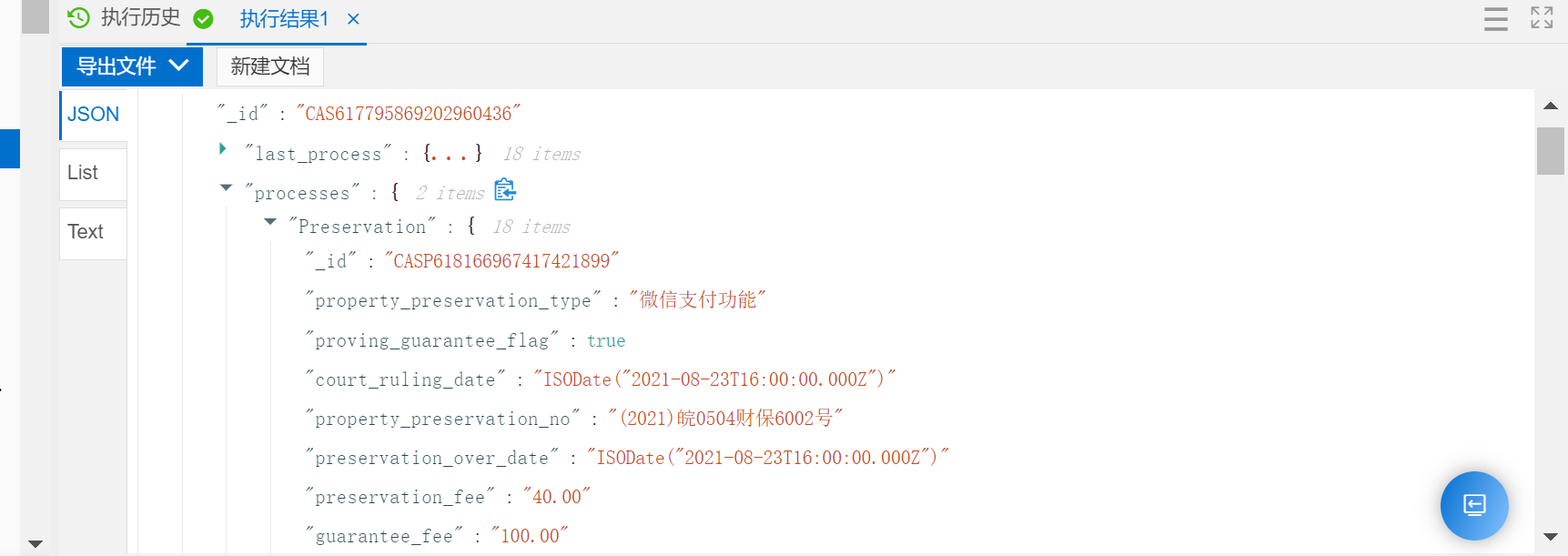The width and height of the screenshot is (1568, 556).
Task: Click the execution history clock icon
Action: 79,17
